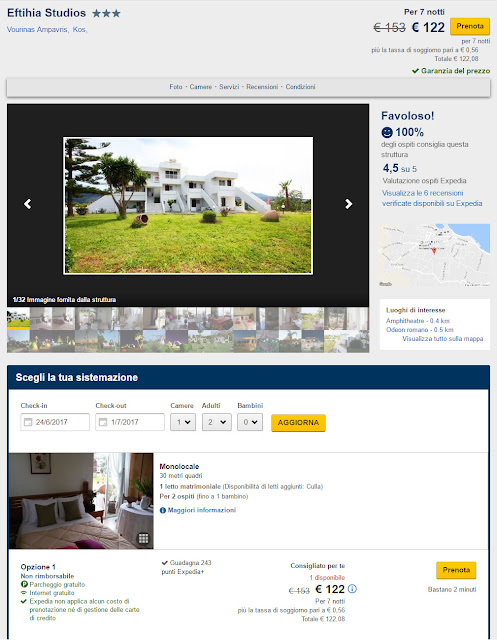Open Visualizza tutto sulla mappa link
Screen dimensions: 497x640
click(443, 339)
